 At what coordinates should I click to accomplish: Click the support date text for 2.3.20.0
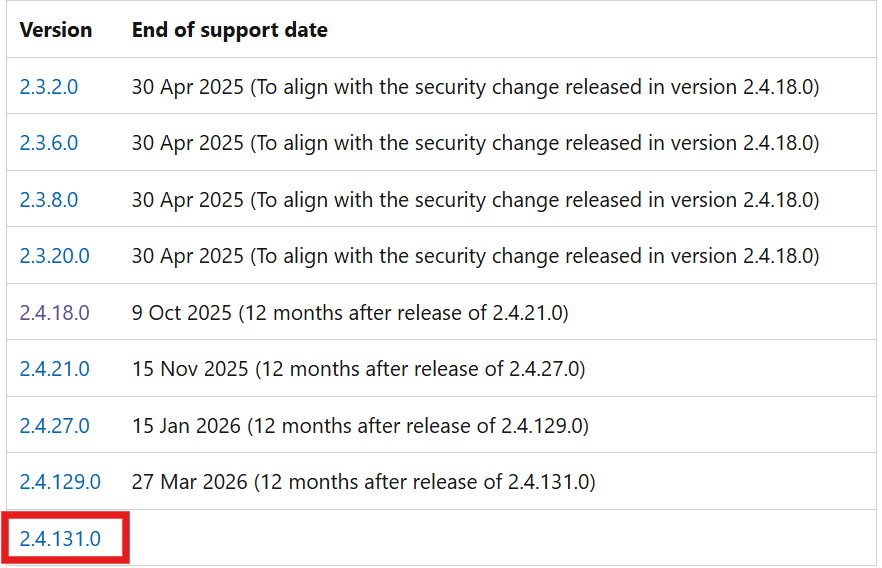(475, 256)
